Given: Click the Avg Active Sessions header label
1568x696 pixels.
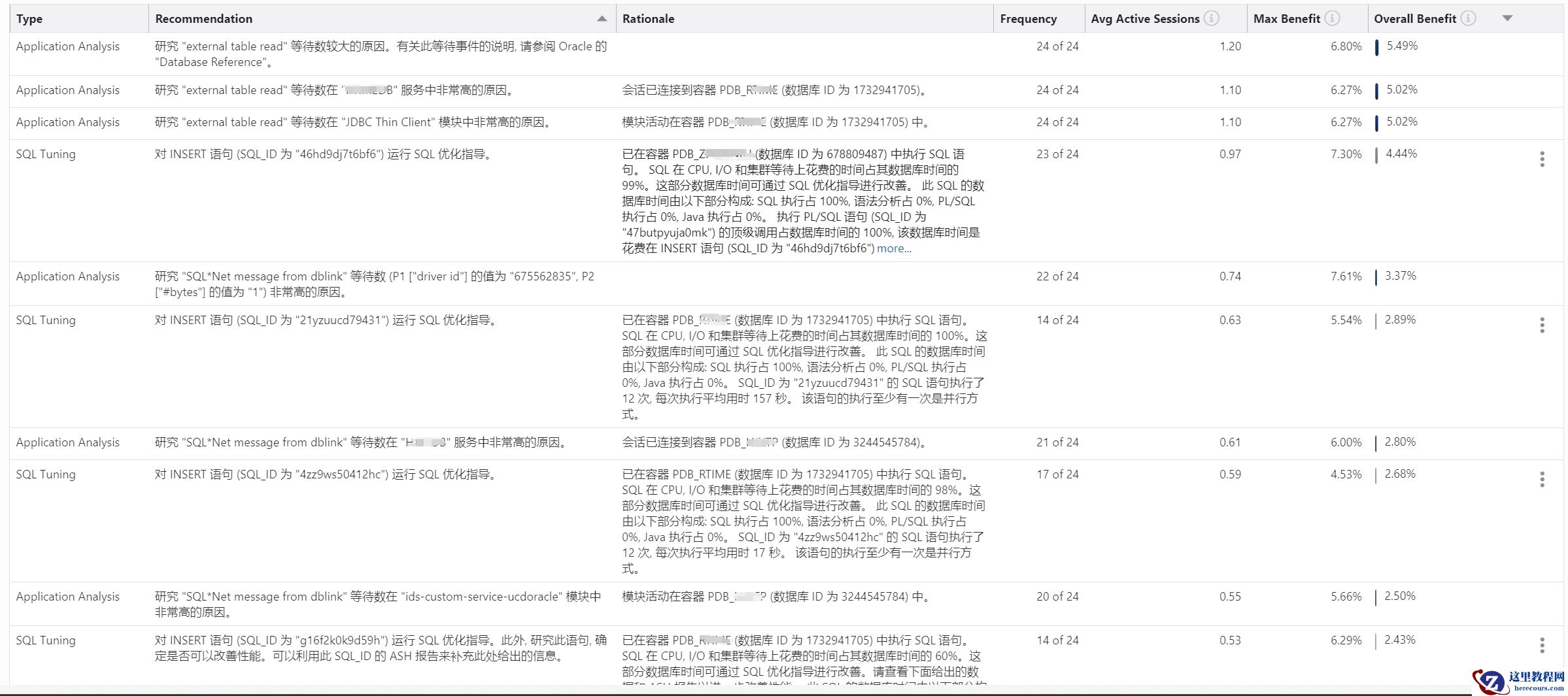Looking at the screenshot, I should click(x=1145, y=19).
